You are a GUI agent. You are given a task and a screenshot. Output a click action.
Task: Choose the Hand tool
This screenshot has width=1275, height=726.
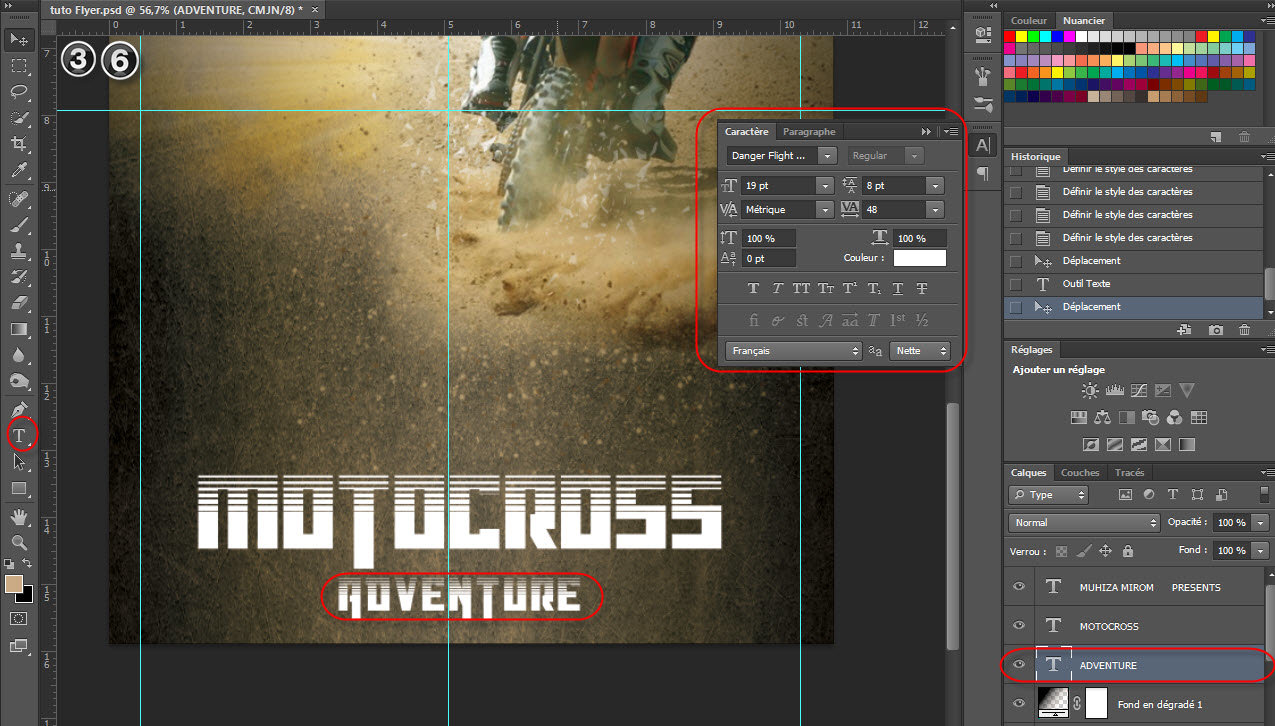(x=19, y=516)
